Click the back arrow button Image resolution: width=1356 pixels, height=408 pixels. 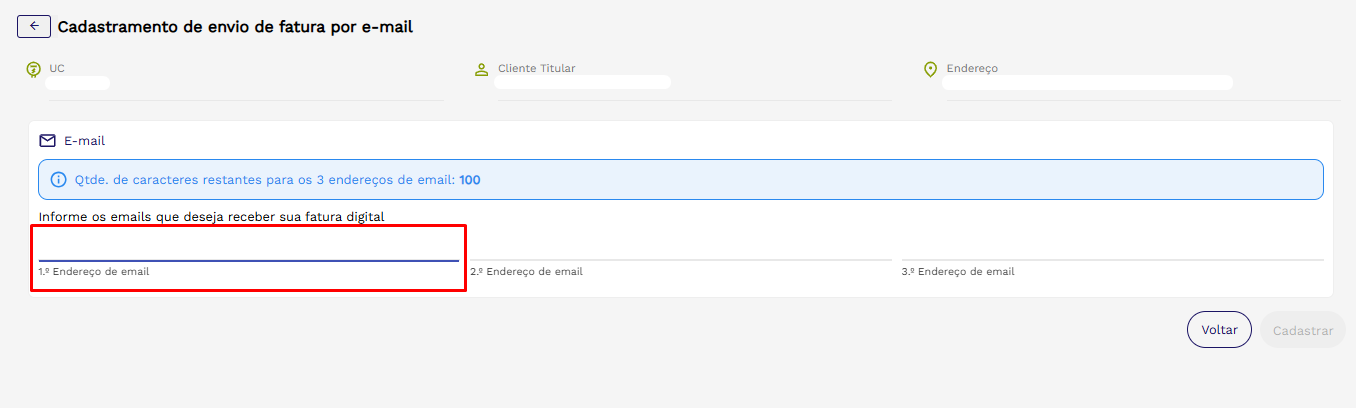coord(34,27)
